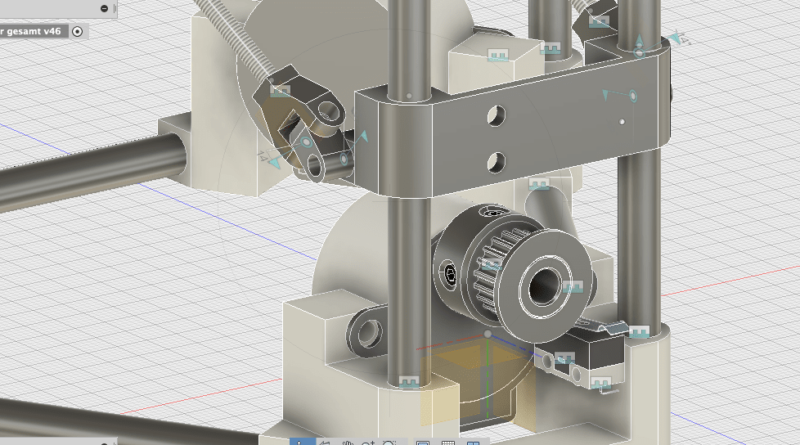The image size is (800, 445).
Task: Select the upper hole in the crossbar bracket
Action: [x=496, y=116]
